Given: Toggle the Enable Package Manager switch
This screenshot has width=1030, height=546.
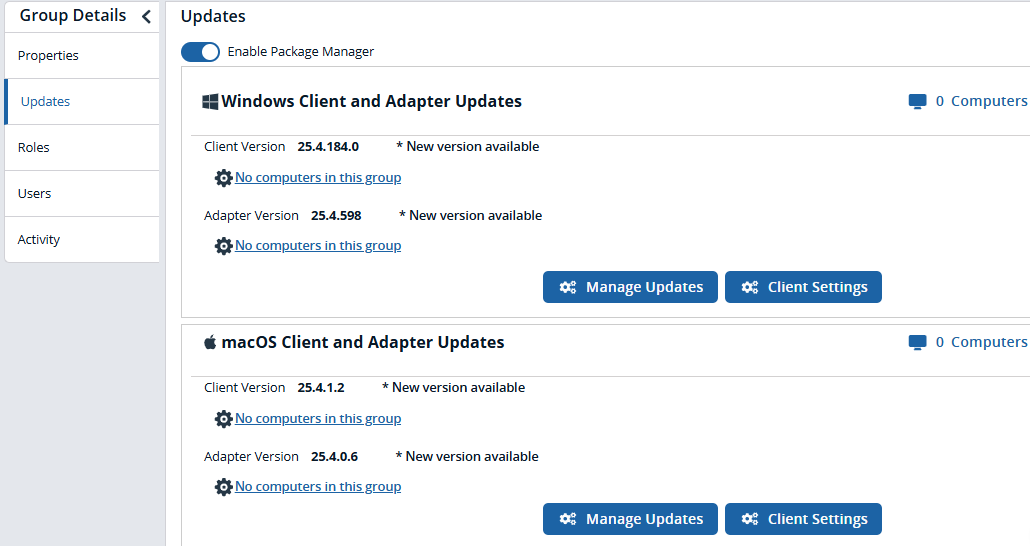Looking at the screenshot, I should click(x=200, y=52).
